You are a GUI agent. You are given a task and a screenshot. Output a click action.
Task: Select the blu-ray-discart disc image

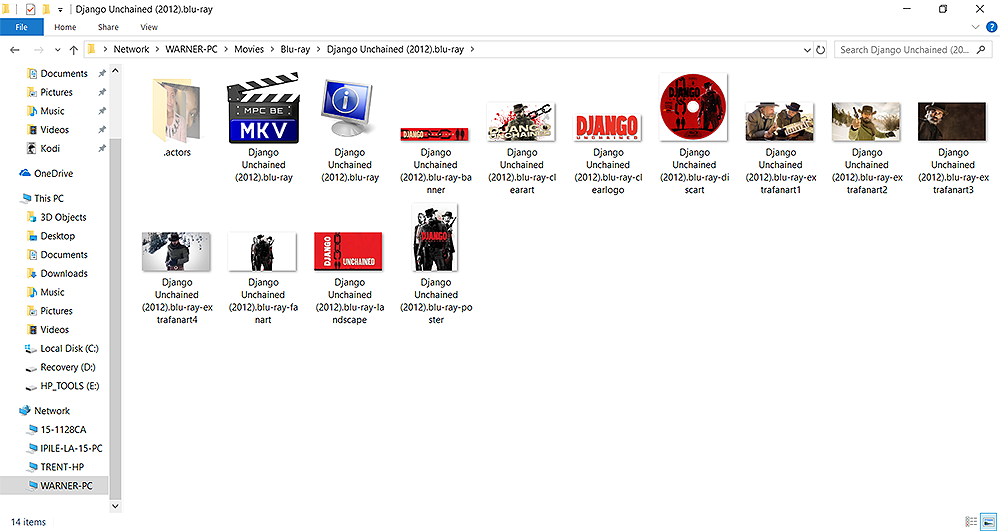pos(694,108)
